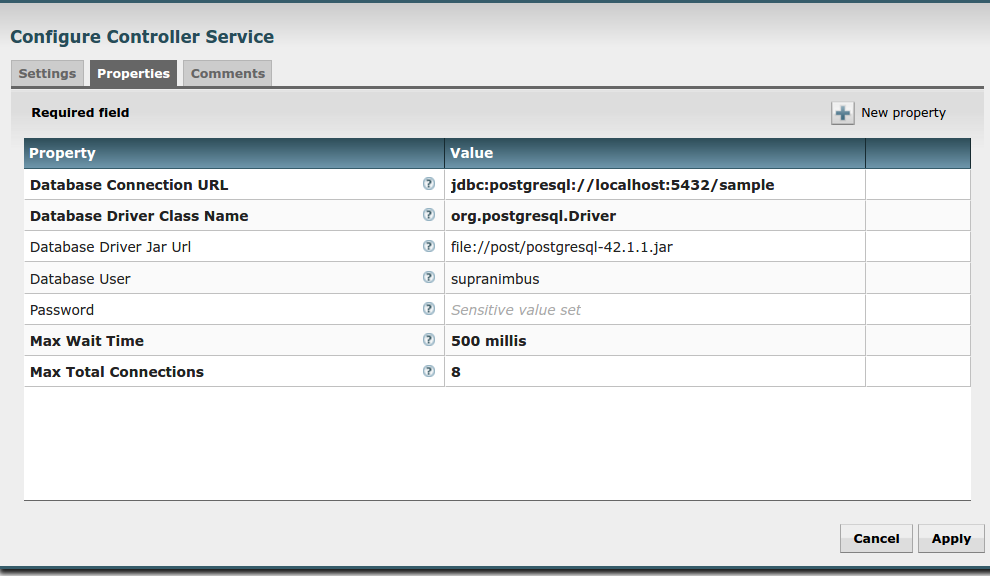Edit the Database Connection URL value

612,185
